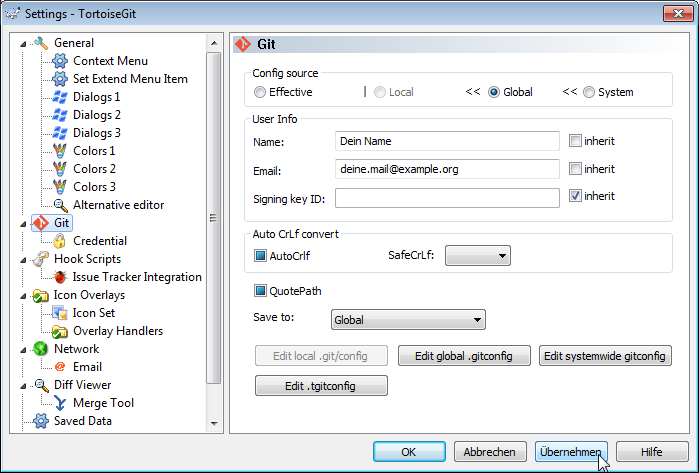Click the Merge Tool icon in tree

click(x=60, y=403)
